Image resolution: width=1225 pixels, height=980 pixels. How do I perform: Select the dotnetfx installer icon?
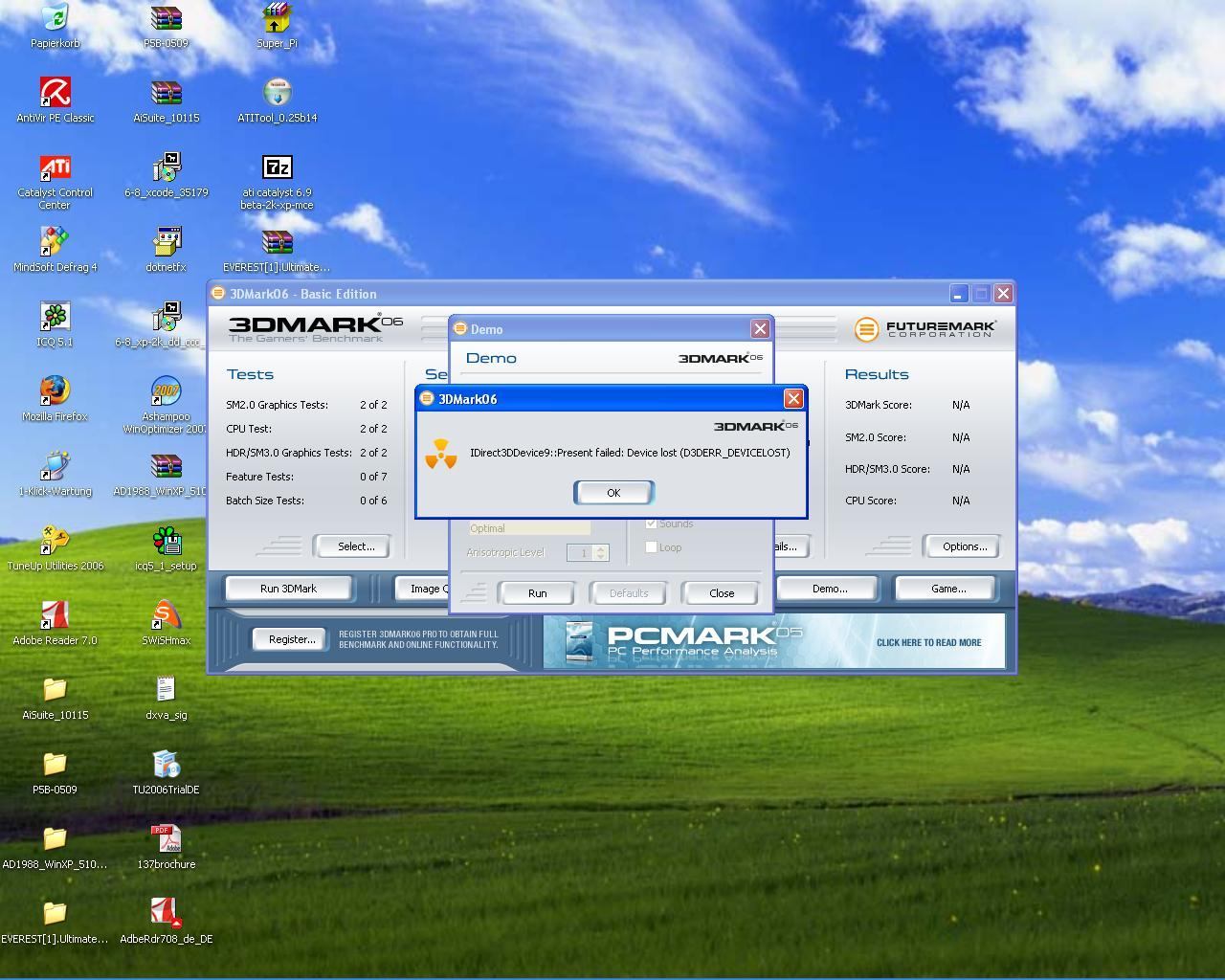coord(167,242)
